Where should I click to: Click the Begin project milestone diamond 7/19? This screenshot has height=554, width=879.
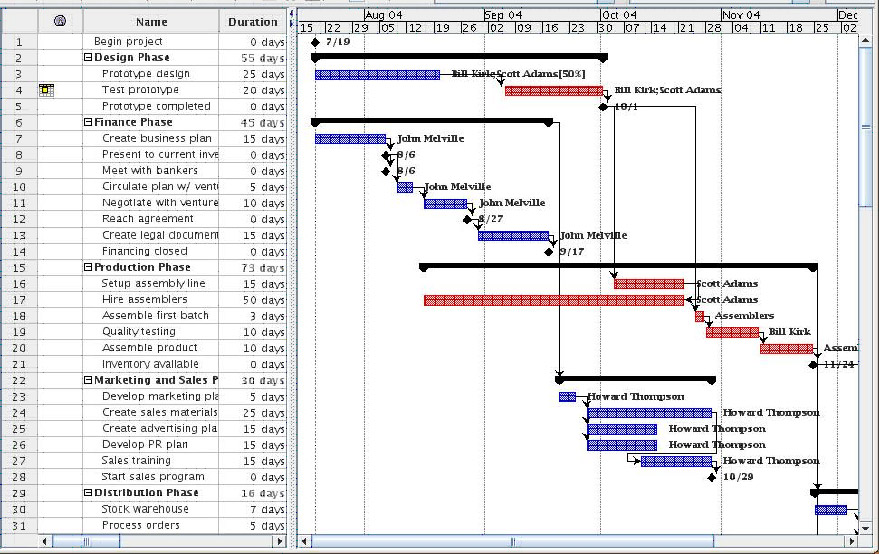click(x=315, y=42)
